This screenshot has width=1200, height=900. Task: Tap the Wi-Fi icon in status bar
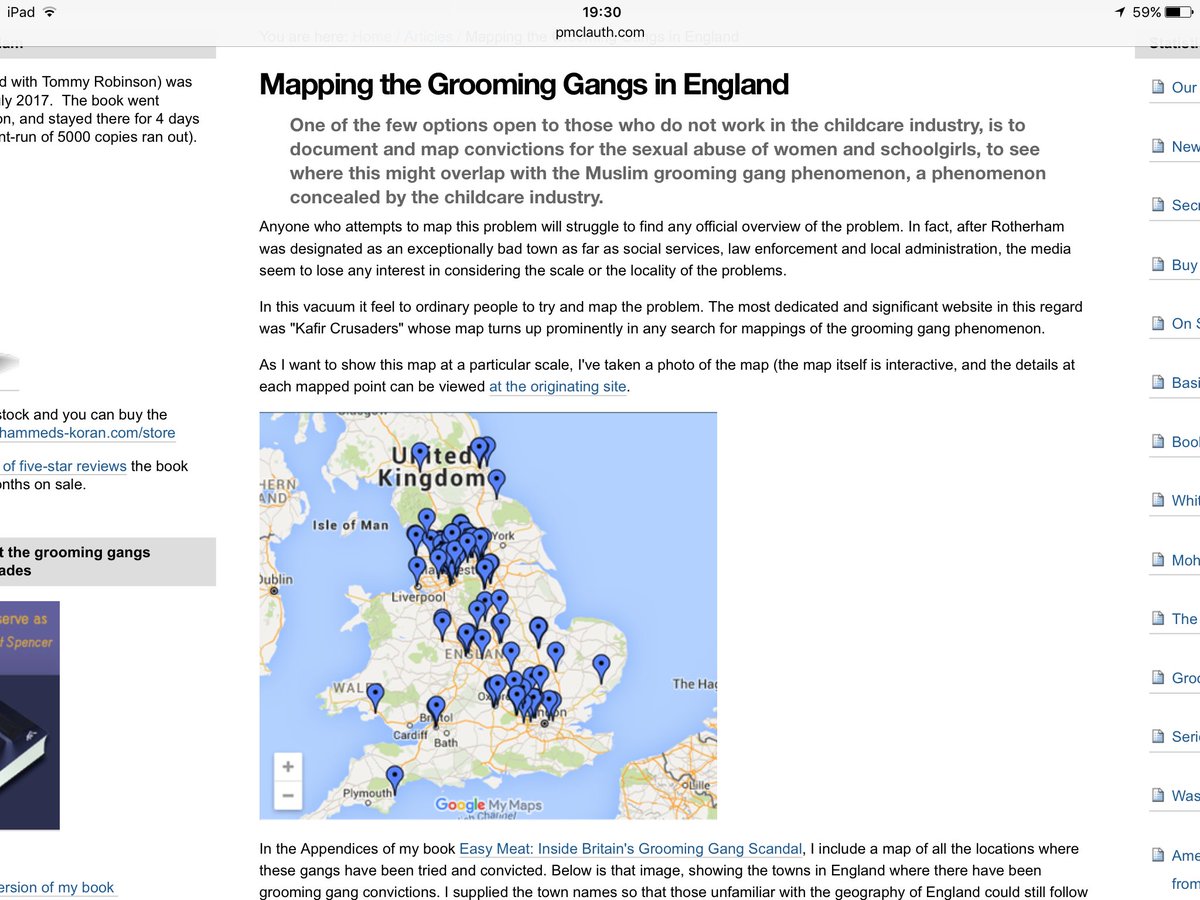point(50,12)
